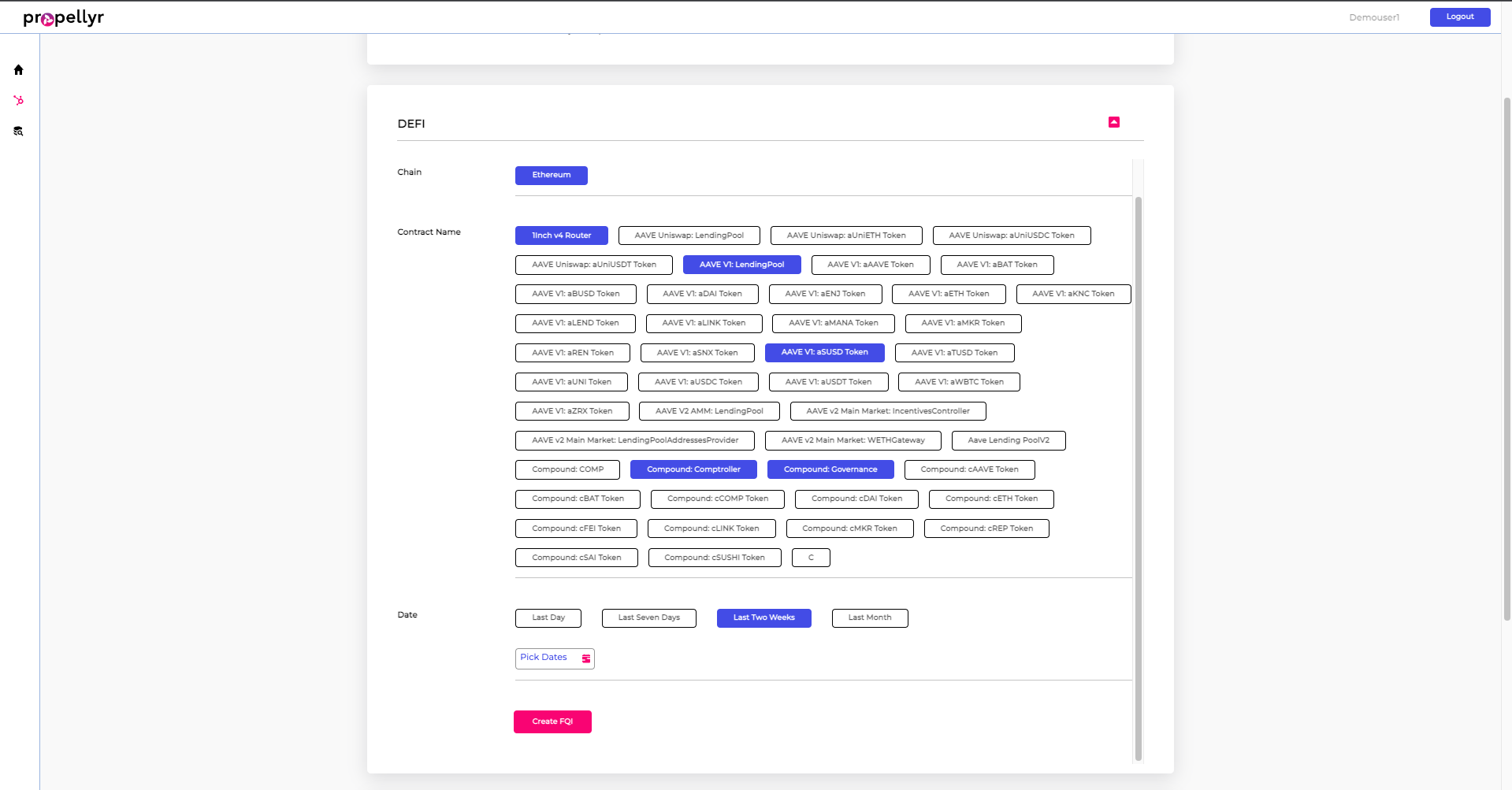Select AAVE V1: aLINK Token
1512x790 pixels.
click(704, 323)
